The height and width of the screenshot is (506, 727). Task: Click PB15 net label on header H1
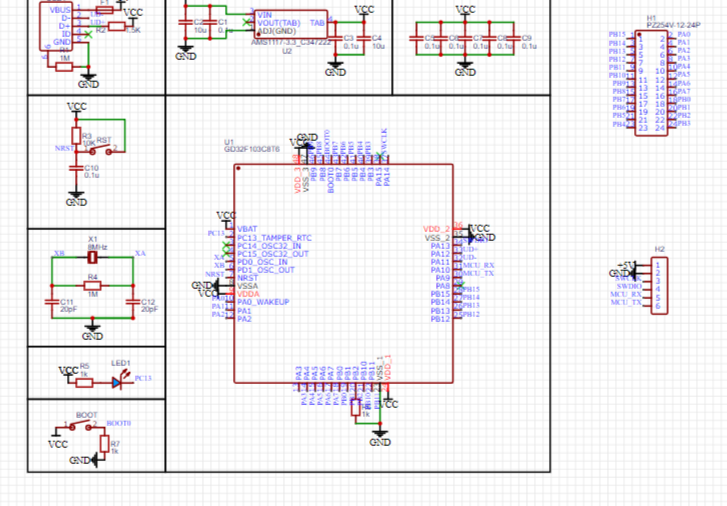point(617,34)
